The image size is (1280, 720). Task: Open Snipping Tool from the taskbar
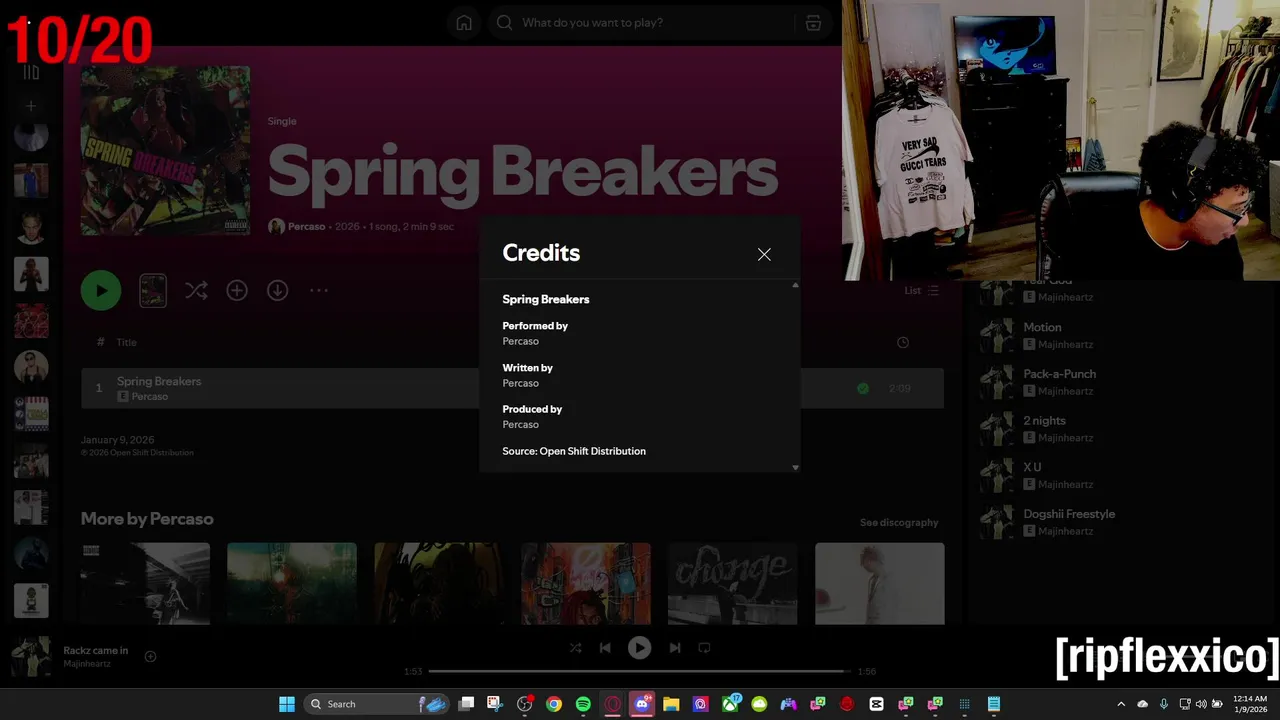point(495,704)
